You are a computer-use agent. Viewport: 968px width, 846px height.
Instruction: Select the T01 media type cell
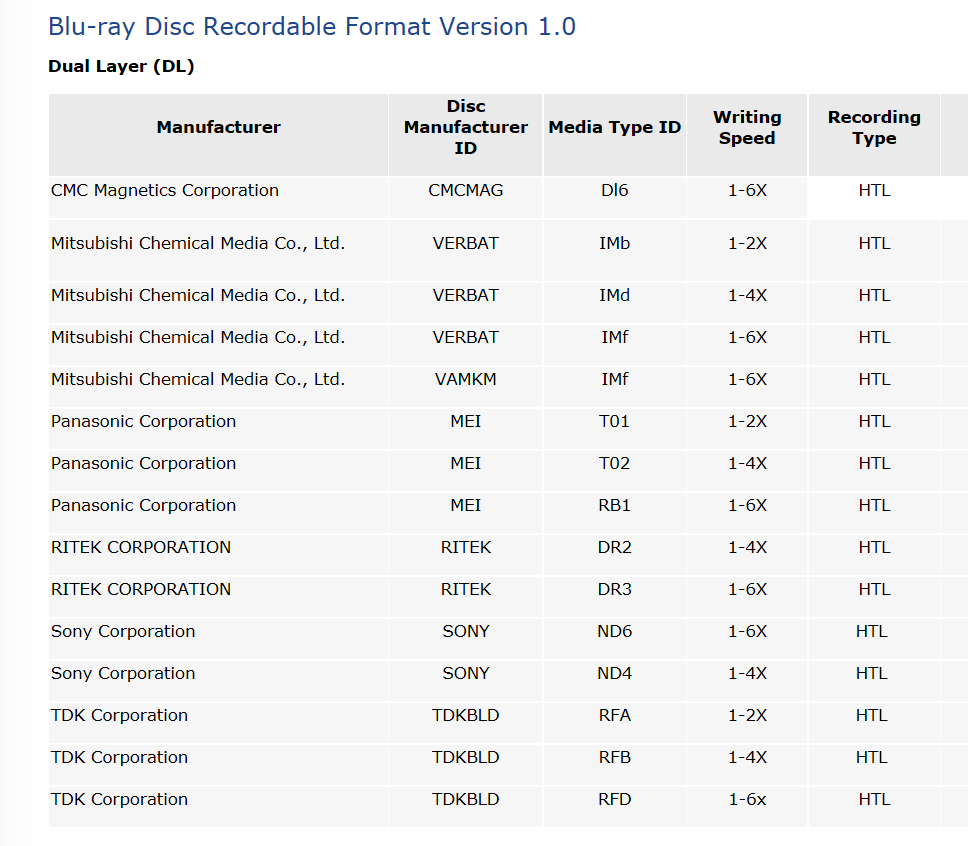point(614,421)
